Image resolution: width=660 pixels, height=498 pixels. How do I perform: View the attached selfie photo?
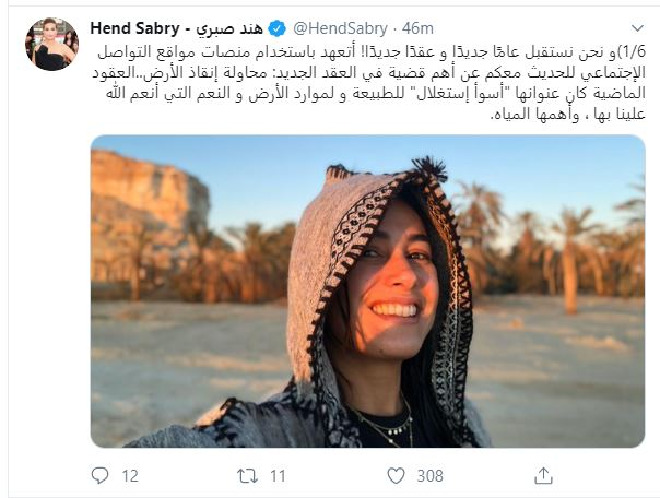click(x=368, y=291)
